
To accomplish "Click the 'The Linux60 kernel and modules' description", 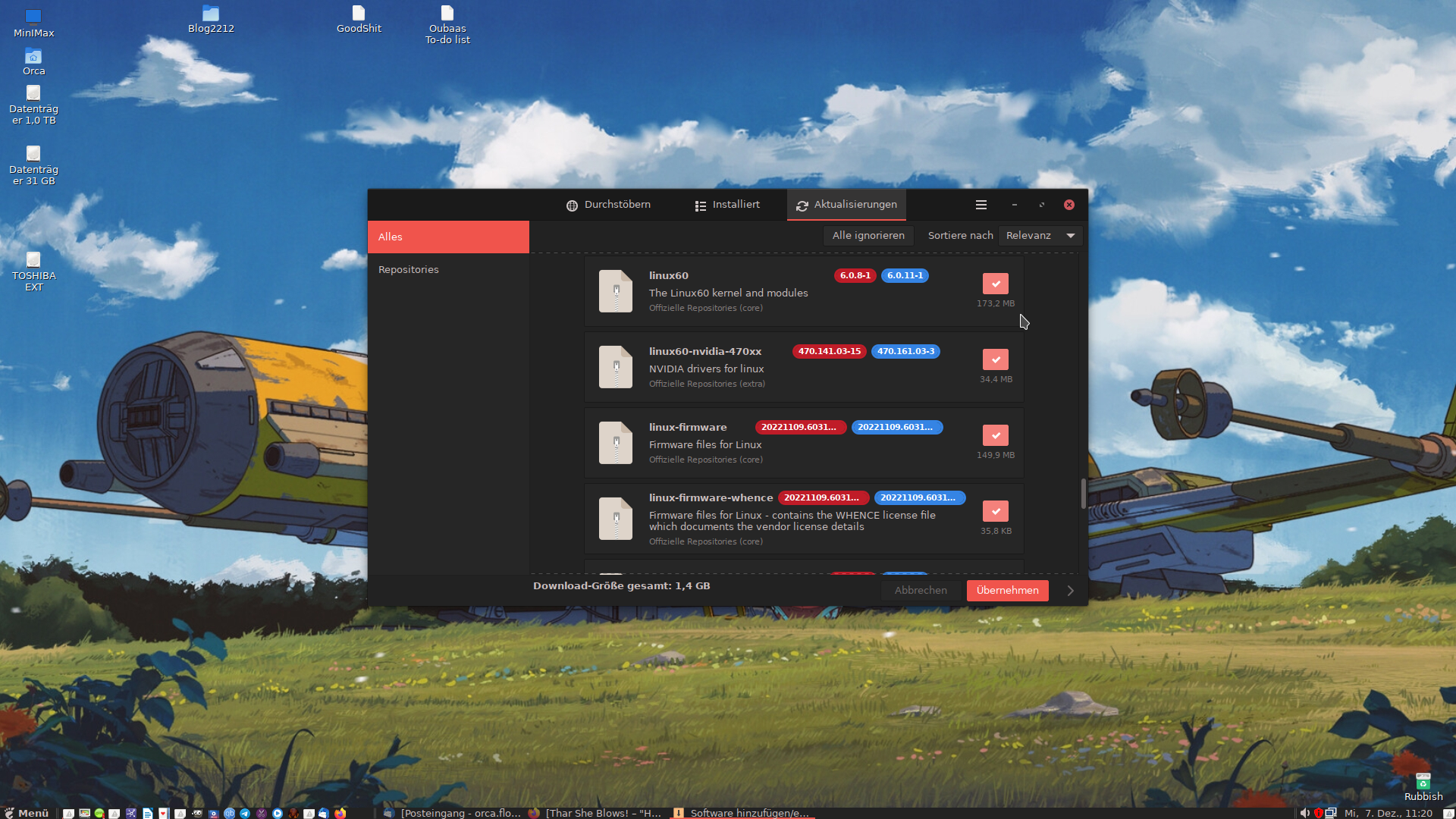I will click(x=728, y=293).
